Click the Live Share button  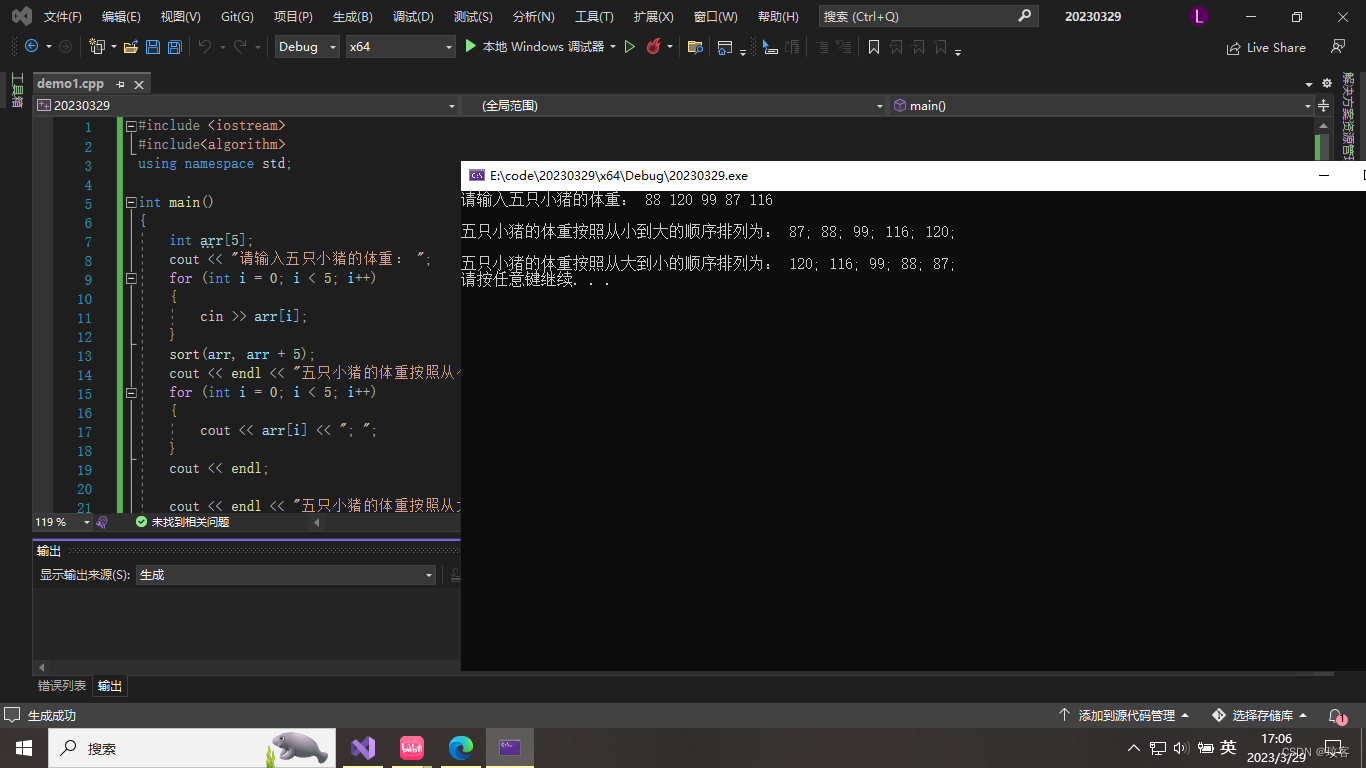click(1266, 47)
